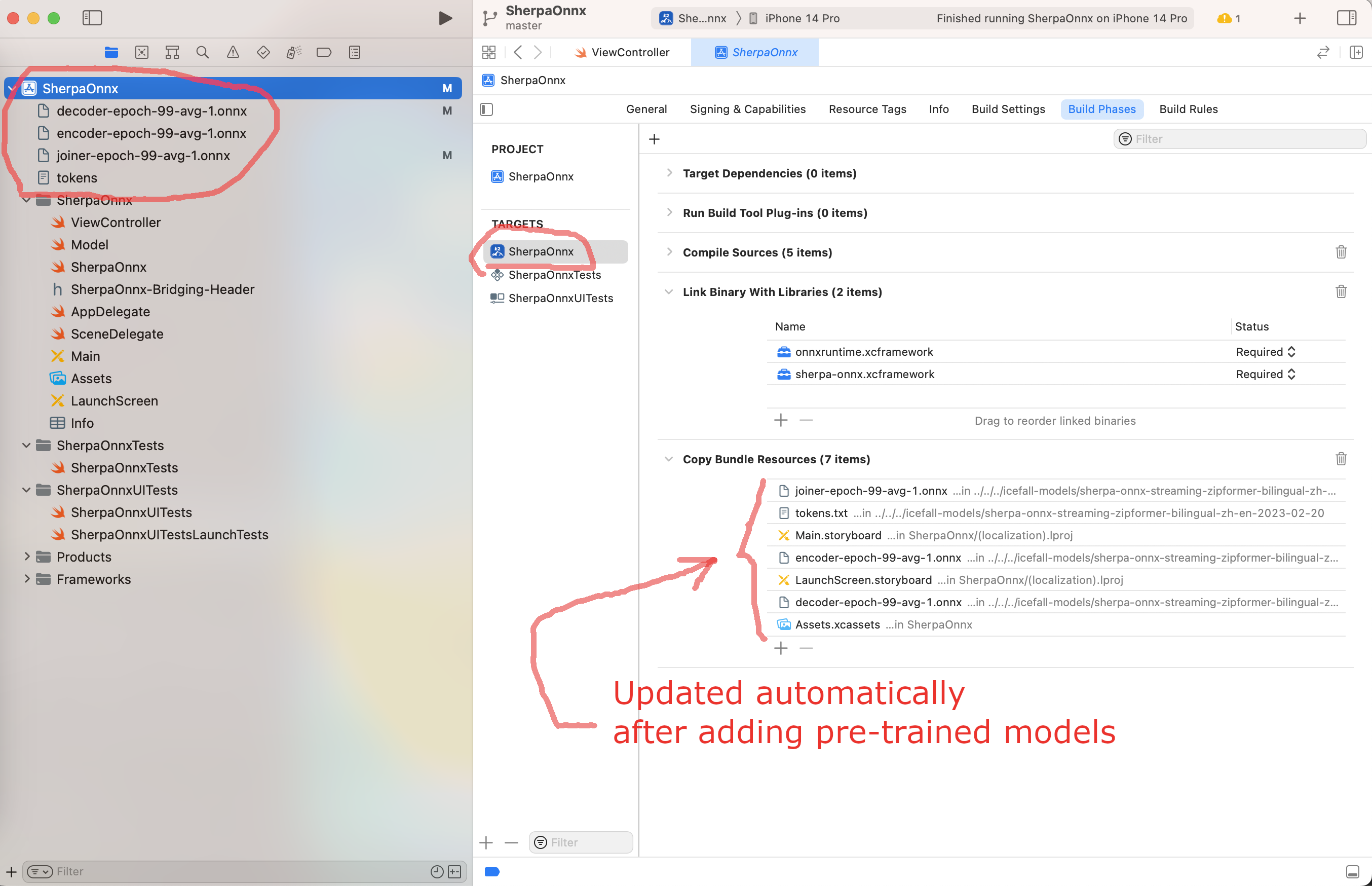
Task: Toggle the right inspector panel
Action: click(x=1346, y=18)
